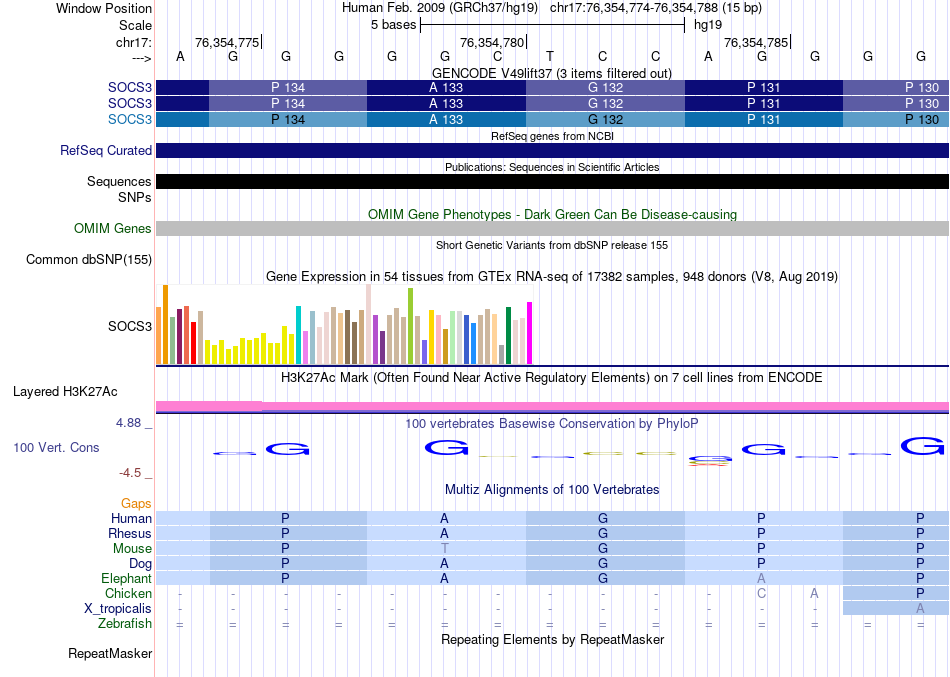Screen dimensions: 950x677
Task: Click the tall lime-green bar in GTEx chart
Action: click(411, 326)
